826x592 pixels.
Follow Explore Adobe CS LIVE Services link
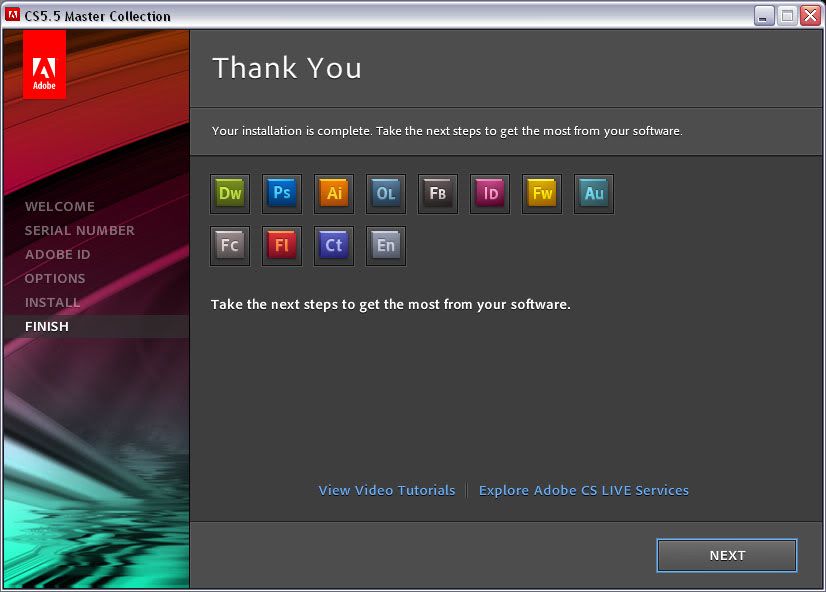click(584, 490)
